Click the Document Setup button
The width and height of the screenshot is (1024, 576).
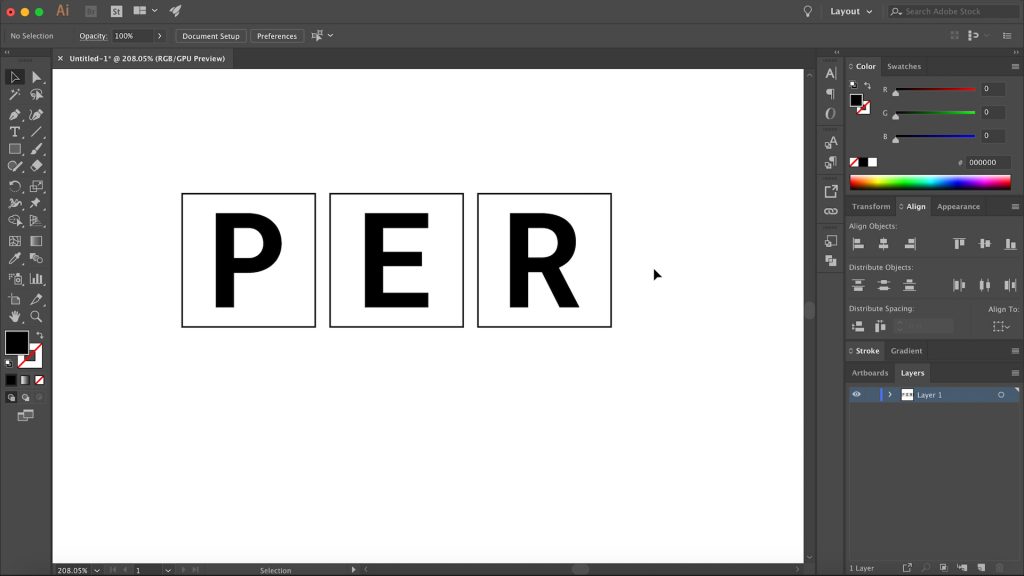click(211, 36)
